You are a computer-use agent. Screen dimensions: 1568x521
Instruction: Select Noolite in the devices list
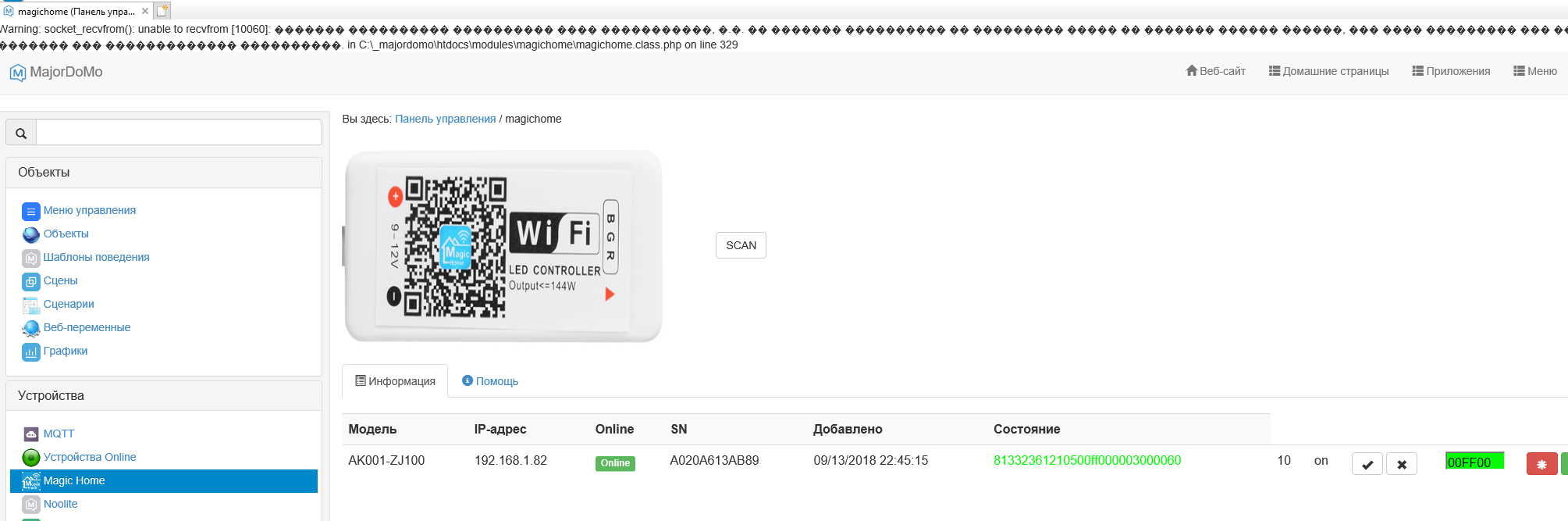pyautogui.click(x=60, y=505)
